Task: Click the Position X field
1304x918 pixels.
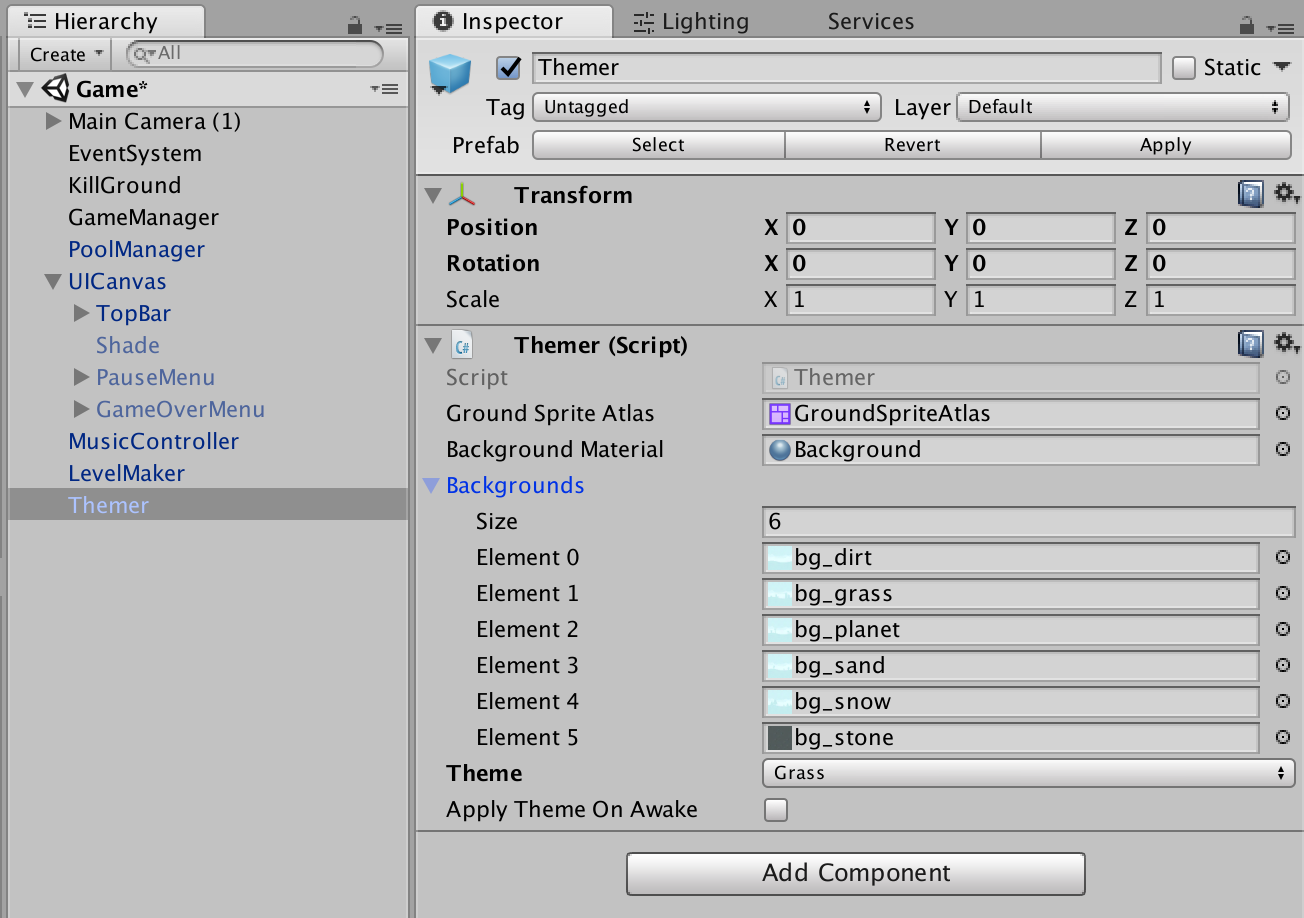Action: tap(860, 228)
